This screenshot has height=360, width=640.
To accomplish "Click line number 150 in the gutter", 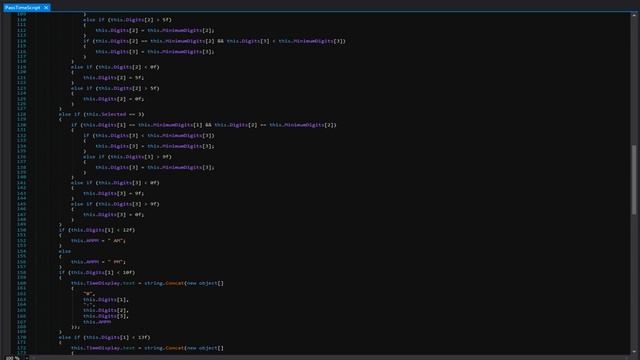I will point(21,230).
